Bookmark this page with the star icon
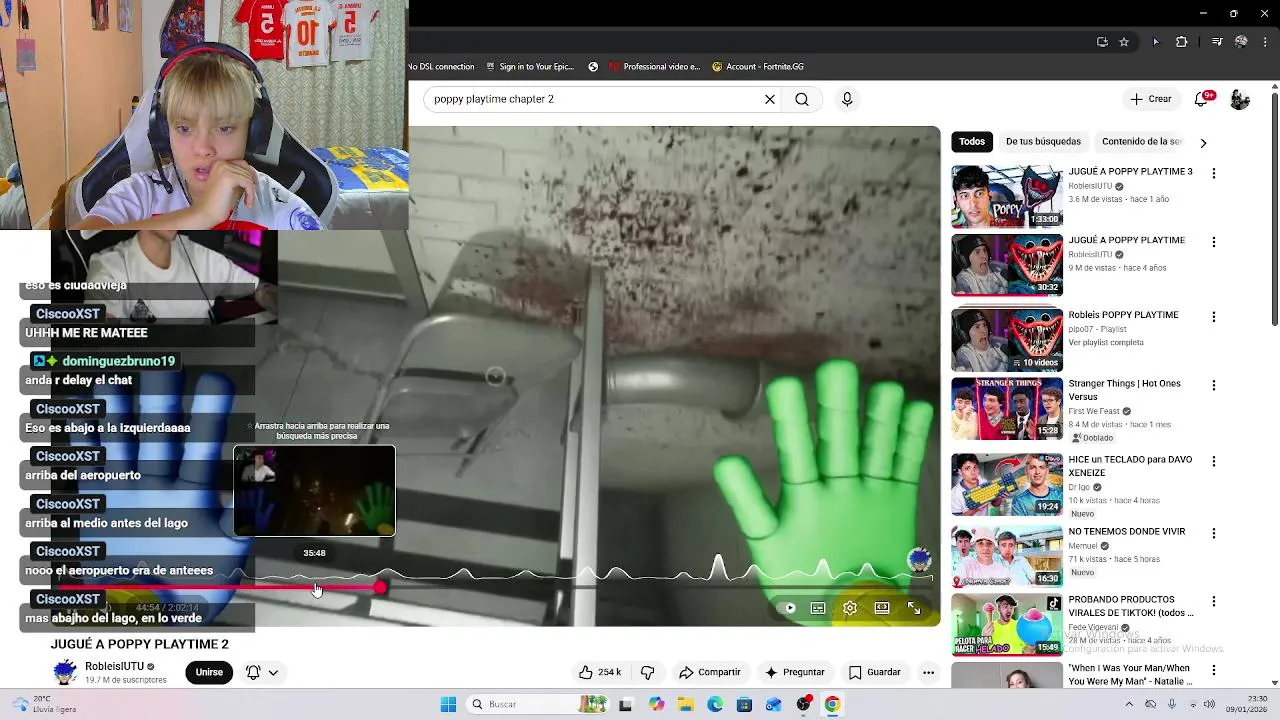The width and height of the screenshot is (1280, 720). pos(1124,42)
